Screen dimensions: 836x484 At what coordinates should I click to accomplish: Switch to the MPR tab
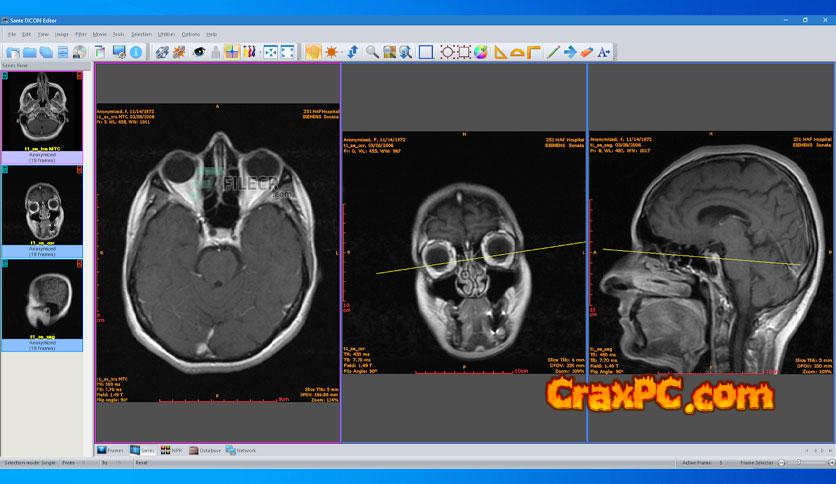click(172, 450)
